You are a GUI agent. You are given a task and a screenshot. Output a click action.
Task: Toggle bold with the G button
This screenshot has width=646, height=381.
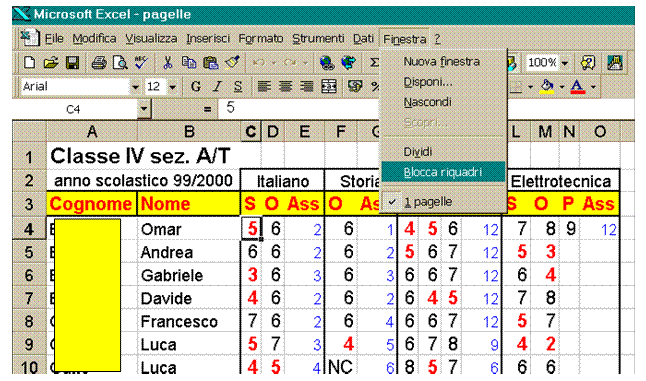pyautogui.click(x=196, y=86)
